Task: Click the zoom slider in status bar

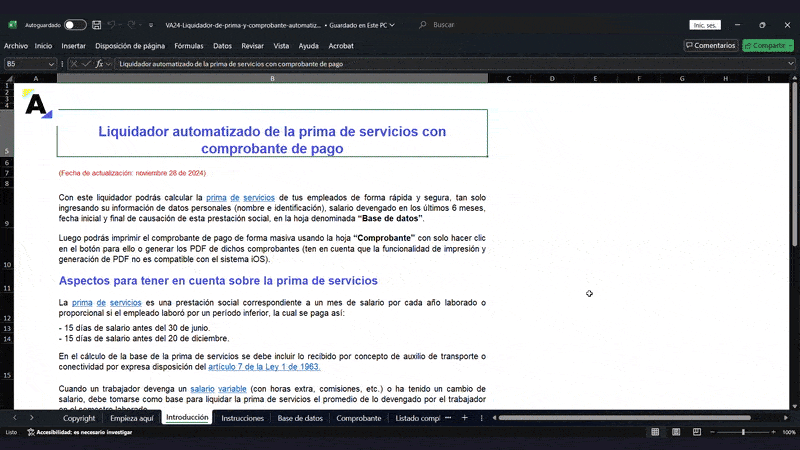Action: point(742,432)
